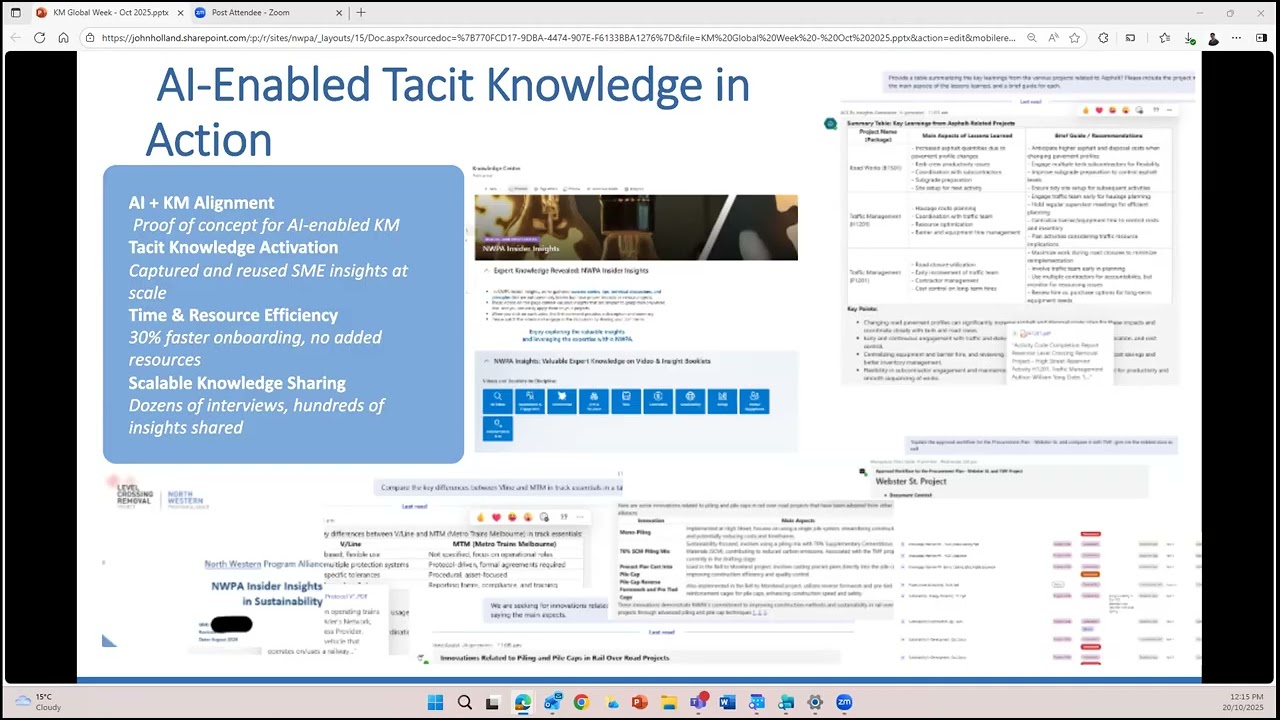Screen dimensions: 1280x720
Task: Click the North Western Program Alliance link text
Action: coord(263,564)
